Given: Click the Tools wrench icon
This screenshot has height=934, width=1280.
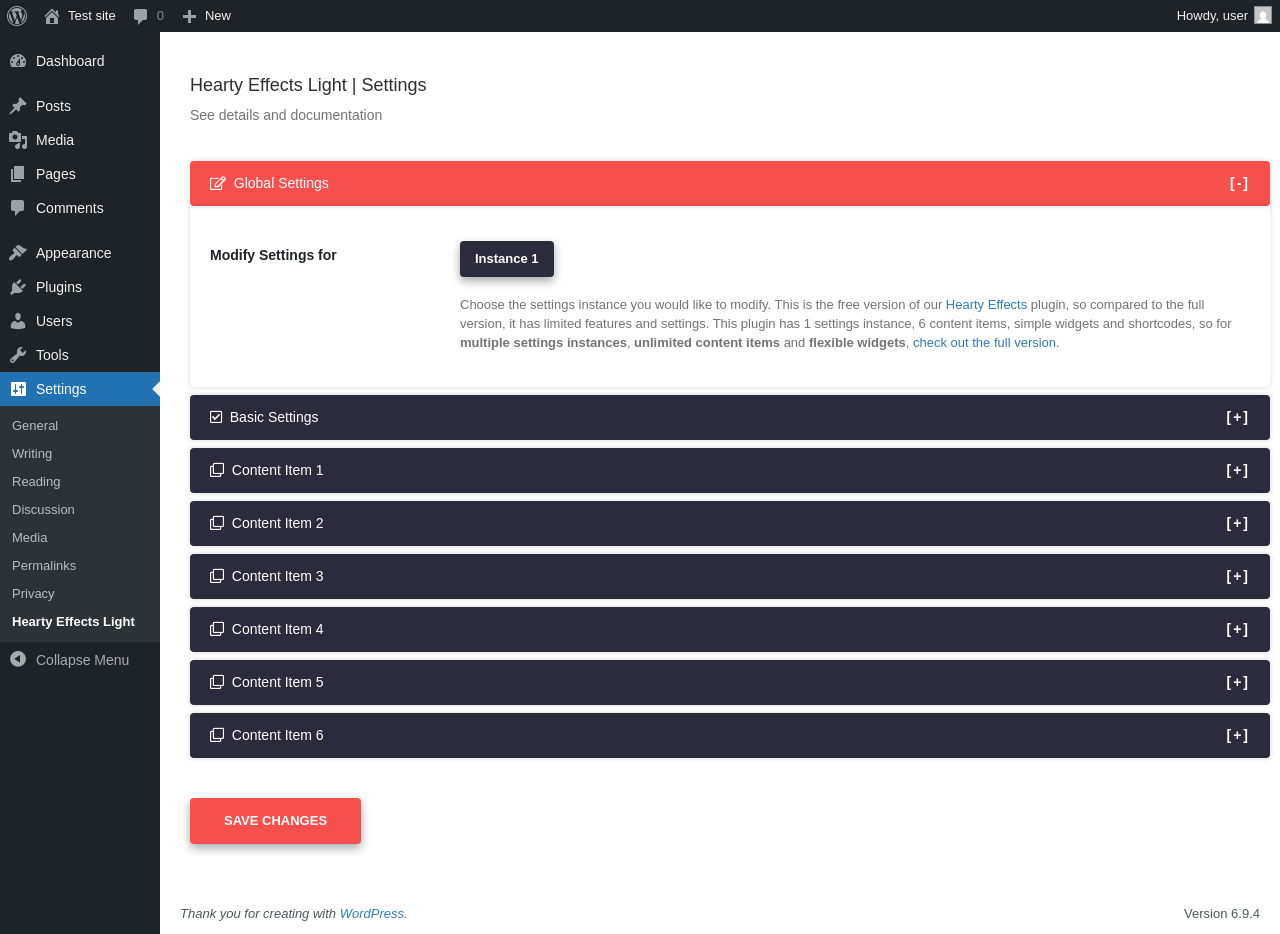Looking at the screenshot, I should [18, 355].
